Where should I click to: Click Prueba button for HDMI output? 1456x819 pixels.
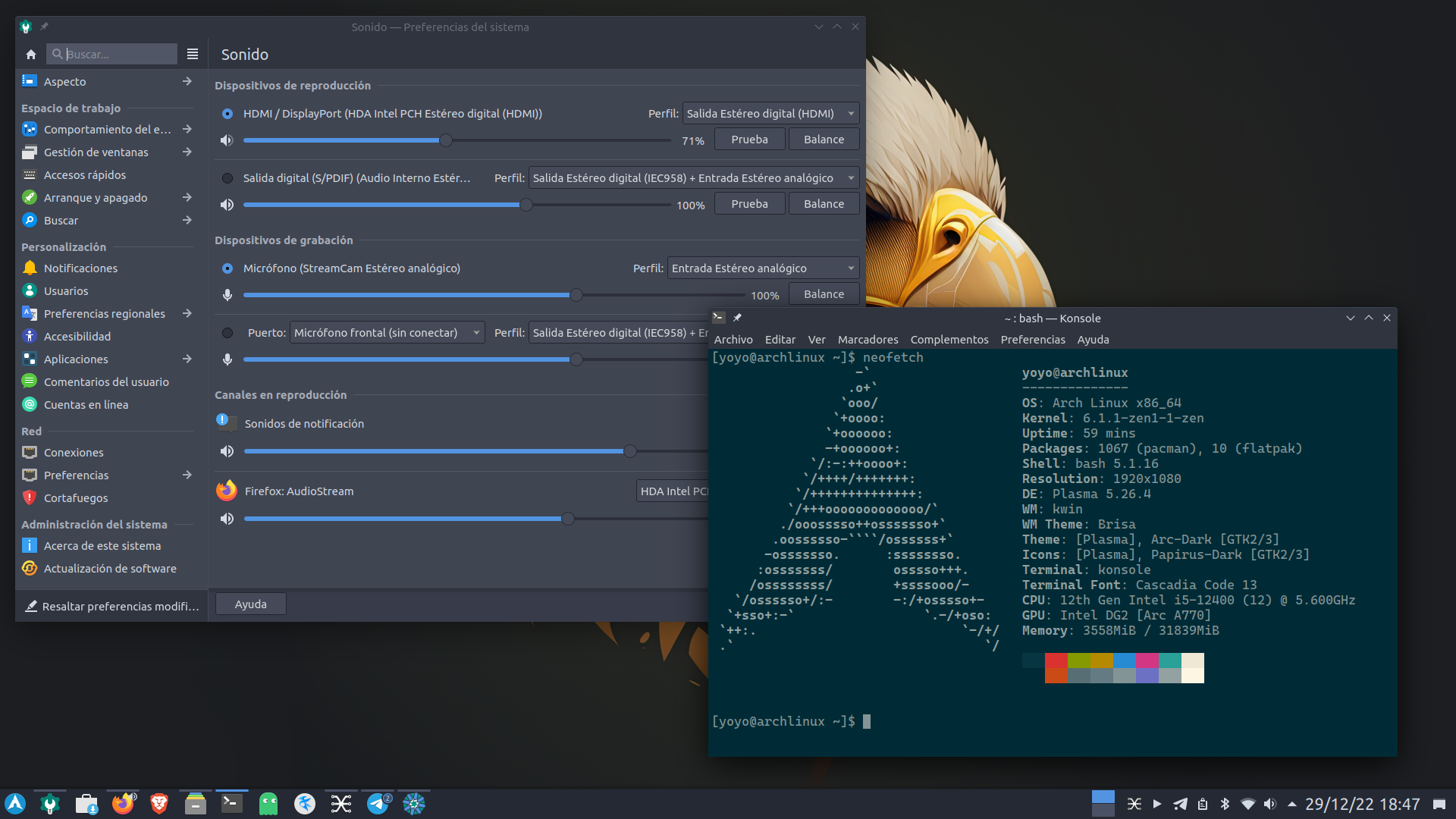(x=749, y=140)
